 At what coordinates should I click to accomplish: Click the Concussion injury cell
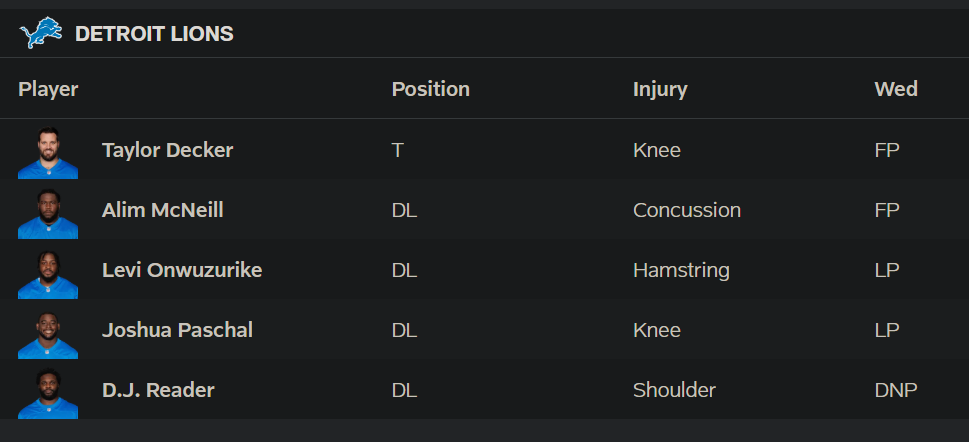point(687,210)
